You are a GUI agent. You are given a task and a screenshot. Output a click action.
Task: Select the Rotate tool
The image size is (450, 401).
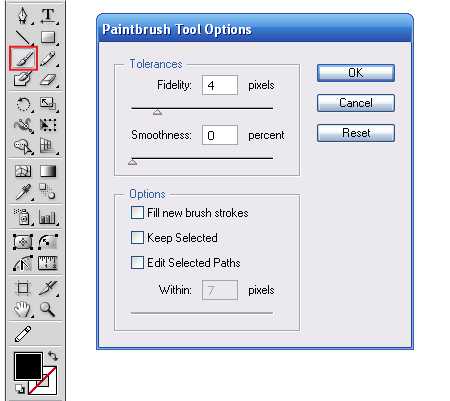tap(23, 104)
